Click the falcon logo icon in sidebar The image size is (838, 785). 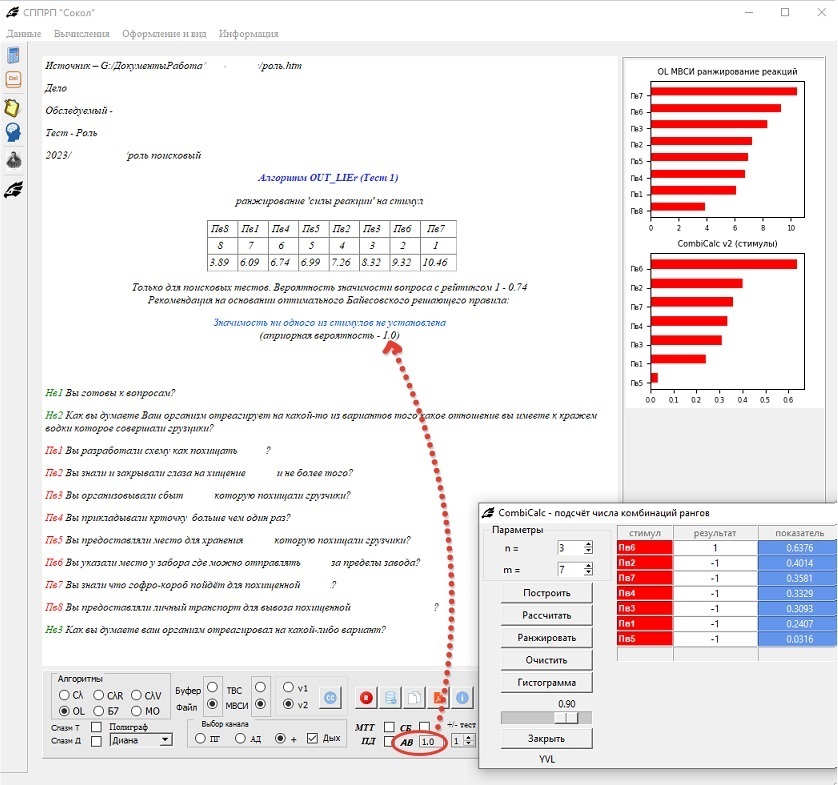tap(14, 187)
